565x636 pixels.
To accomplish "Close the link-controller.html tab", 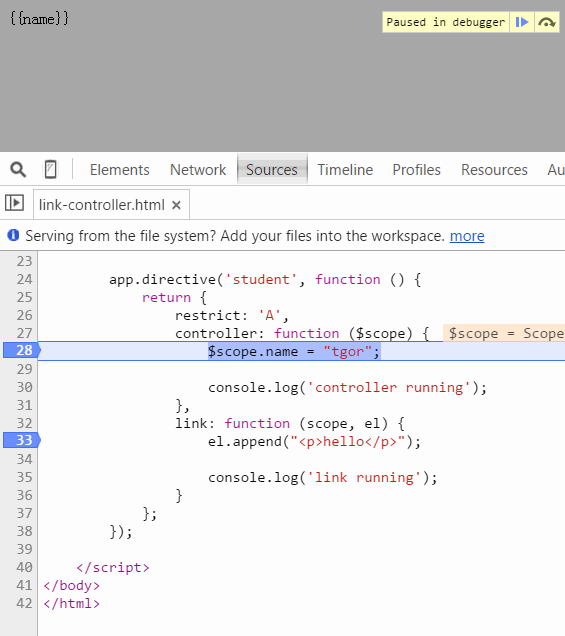I will pos(176,205).
